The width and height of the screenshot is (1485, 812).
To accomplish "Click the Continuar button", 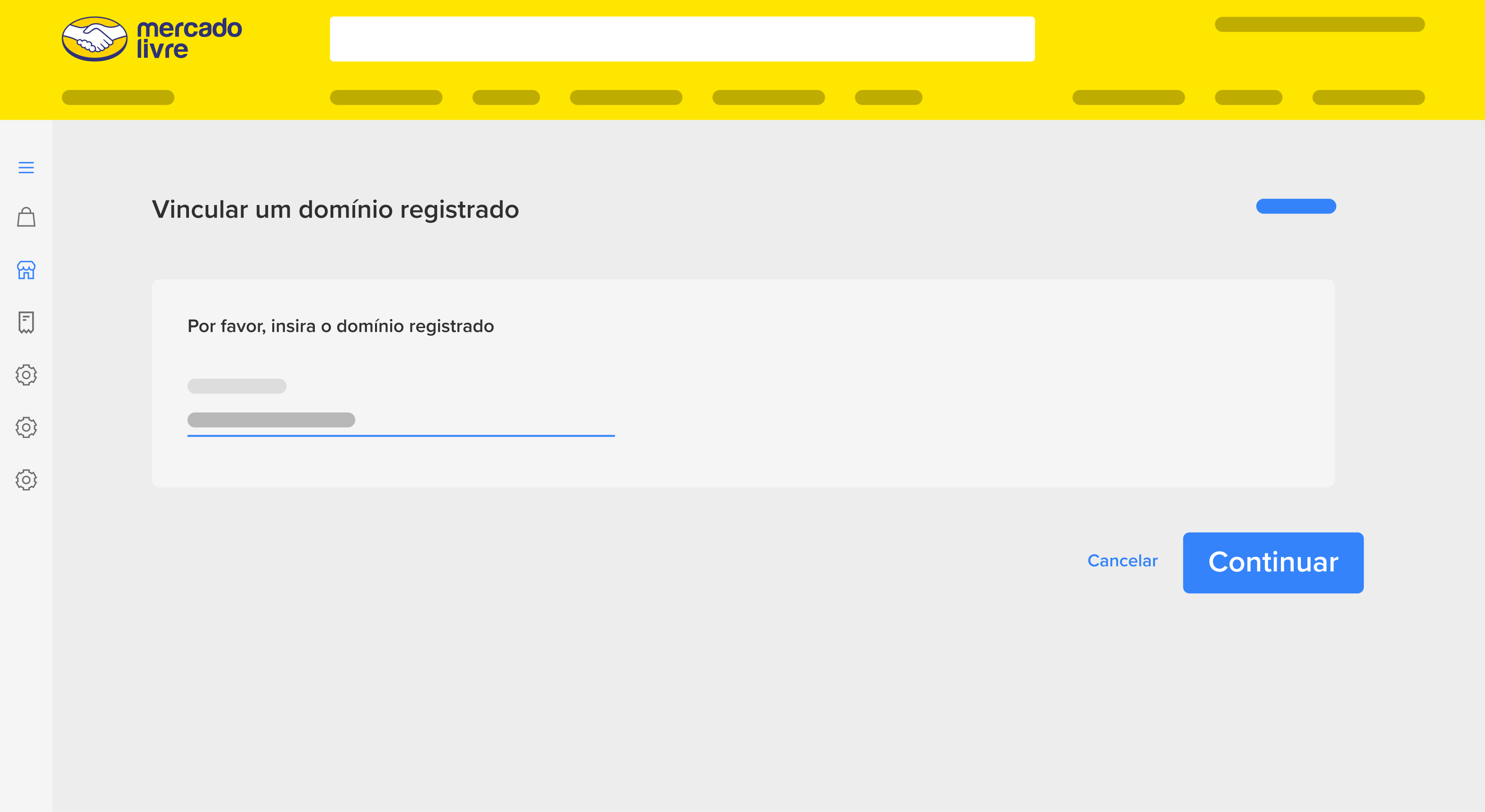I will click(1273, 562).
